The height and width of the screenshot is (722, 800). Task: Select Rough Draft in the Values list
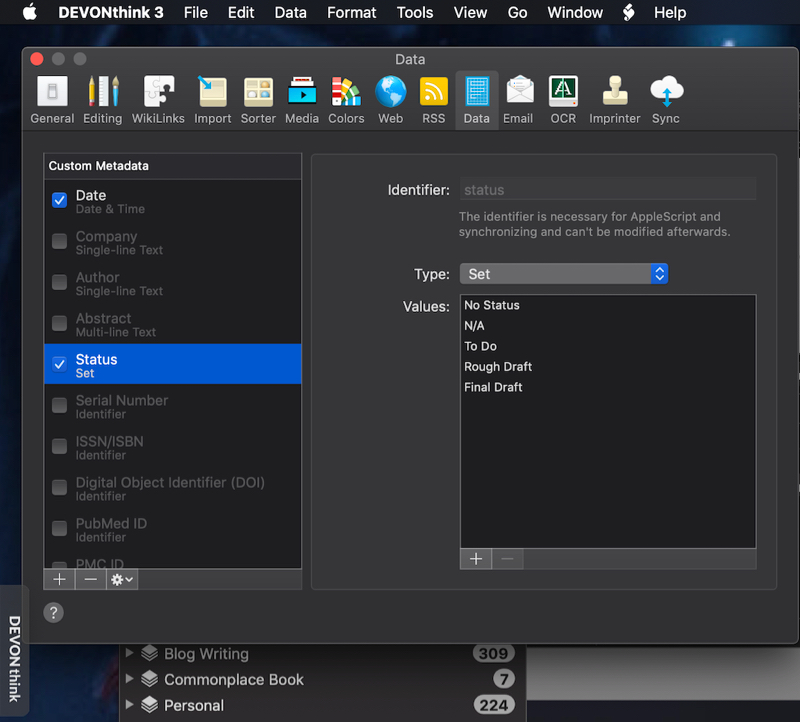(x=497, y=366)
